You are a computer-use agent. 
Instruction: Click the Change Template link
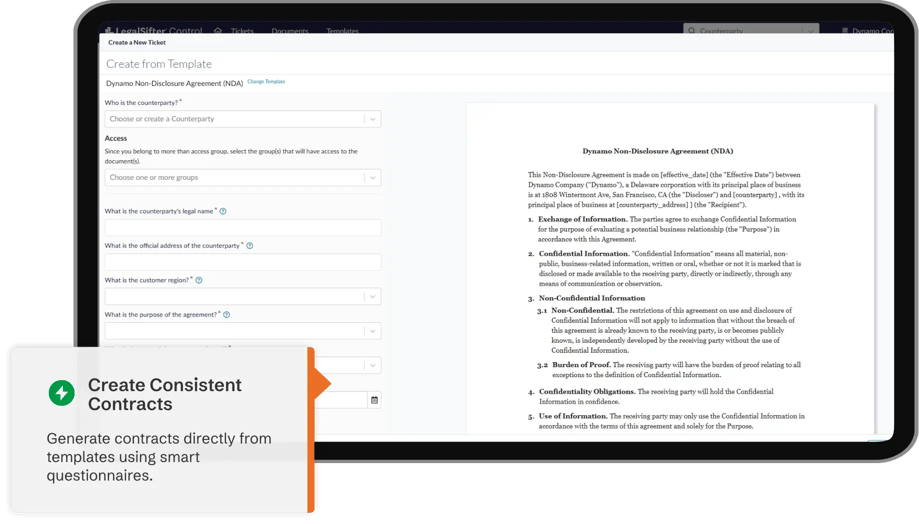[x=266, y=81]
